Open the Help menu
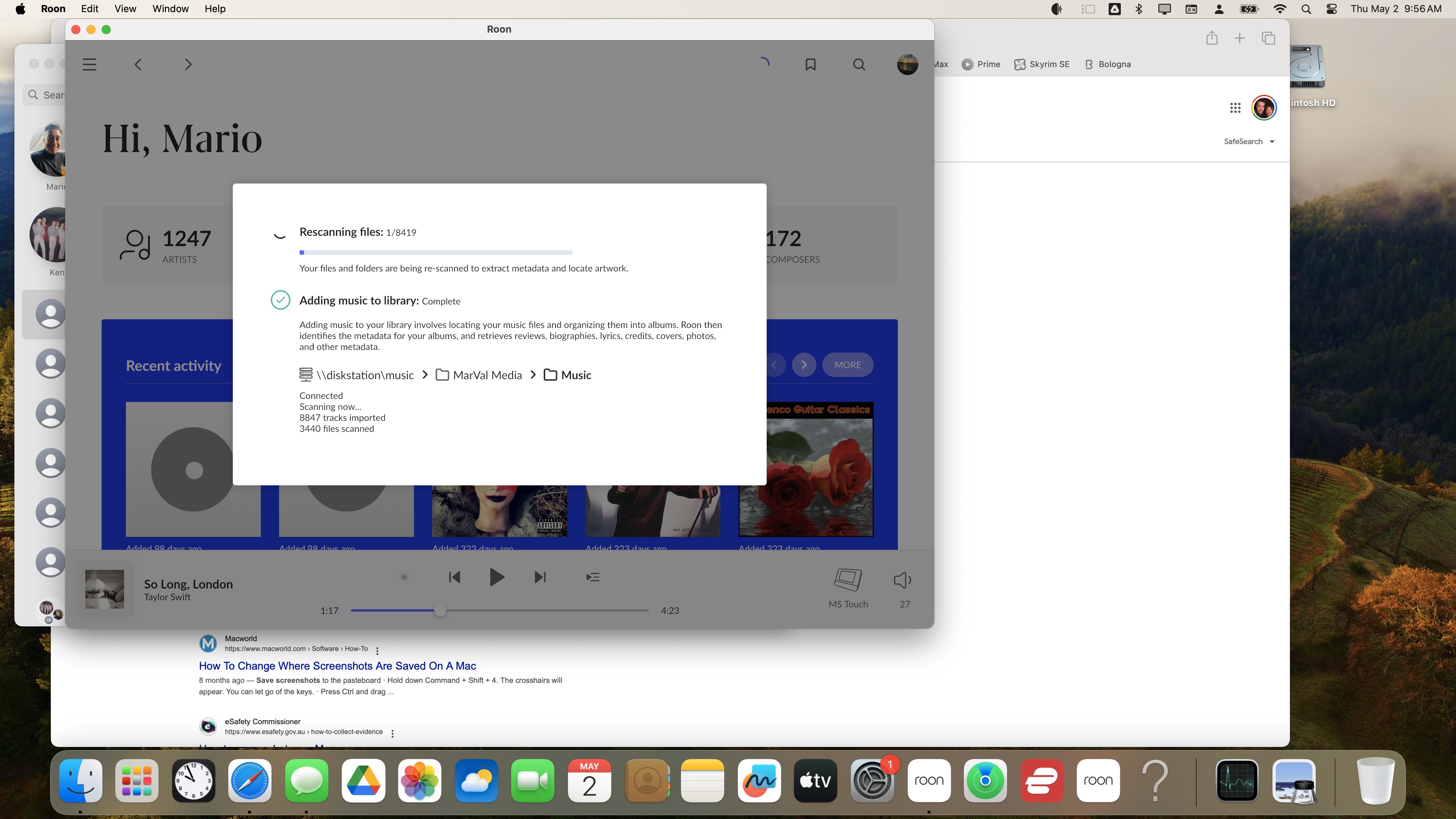1456x819 pixels. click(x=215, y=8)
